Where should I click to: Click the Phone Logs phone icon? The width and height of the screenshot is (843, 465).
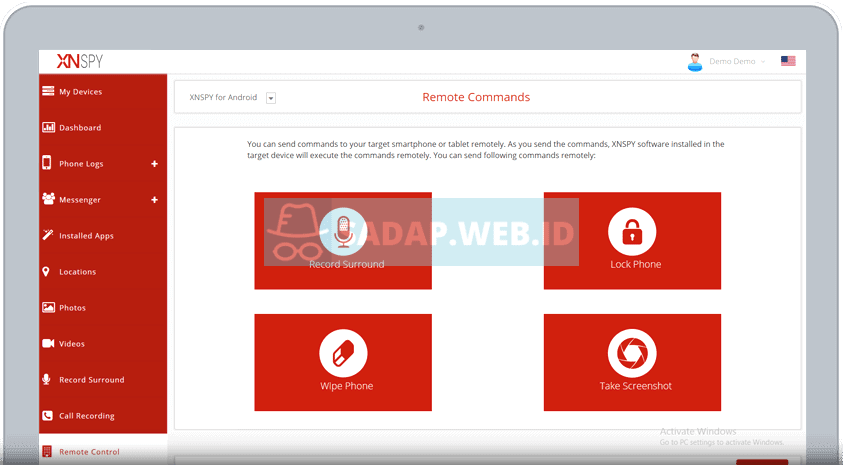point(47,162)
